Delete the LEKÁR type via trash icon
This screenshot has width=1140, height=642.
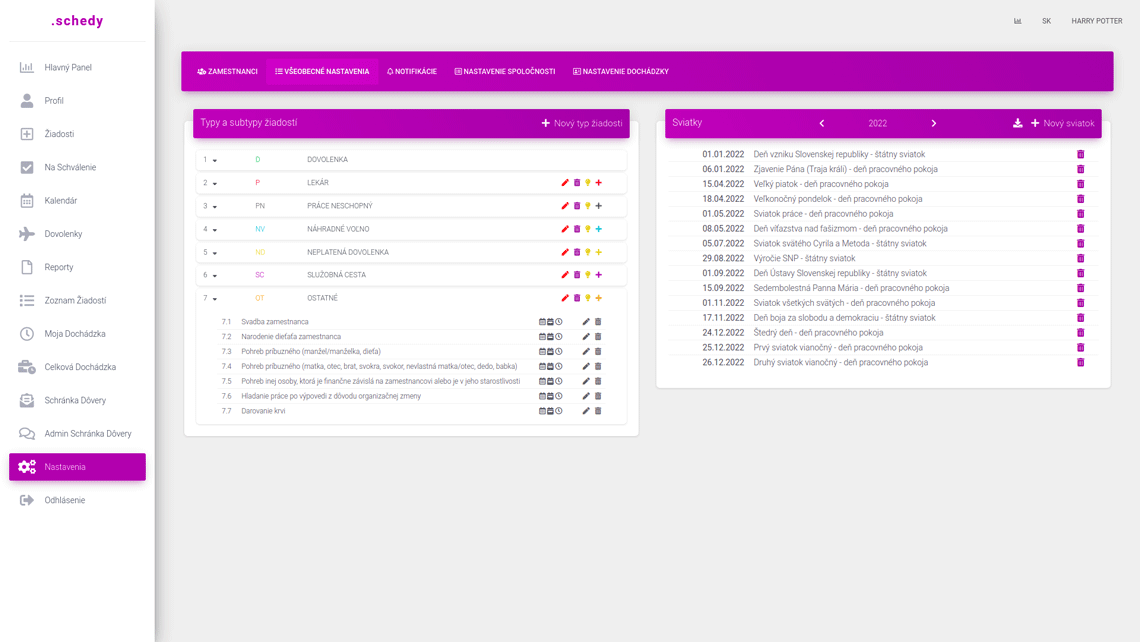pos(577,182)
